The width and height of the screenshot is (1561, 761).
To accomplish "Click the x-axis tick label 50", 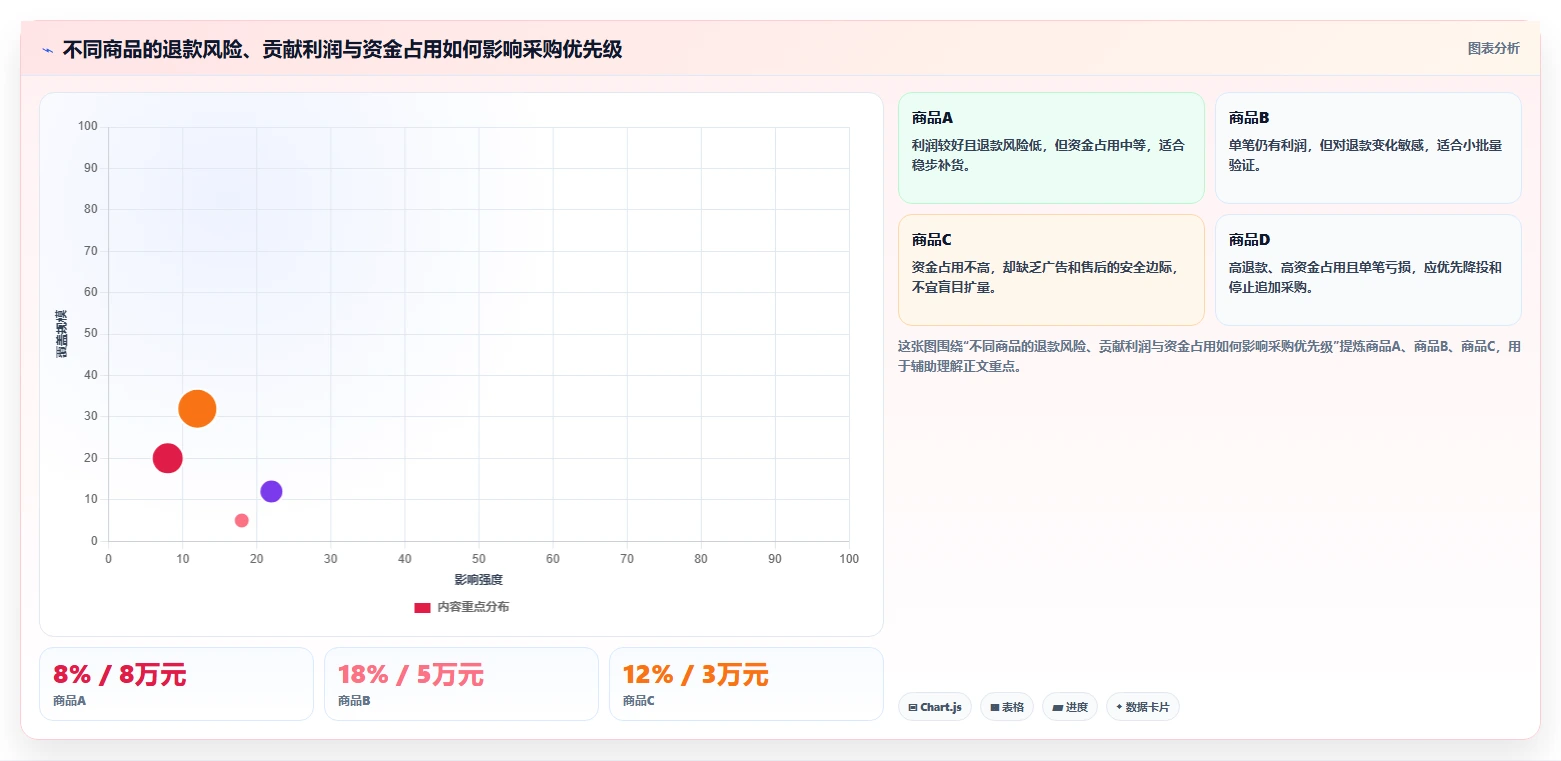I will click(478, 559).
